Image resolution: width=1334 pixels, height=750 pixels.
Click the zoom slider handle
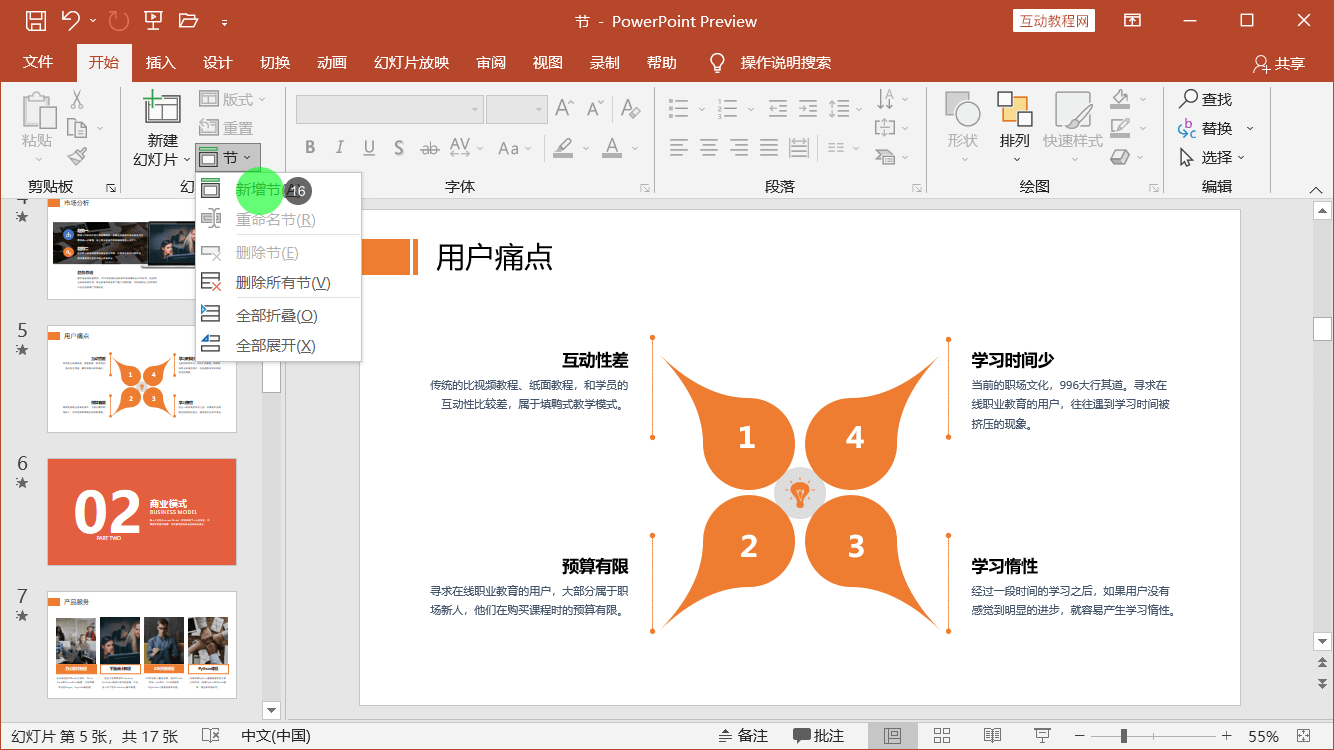coord(1124,736)
